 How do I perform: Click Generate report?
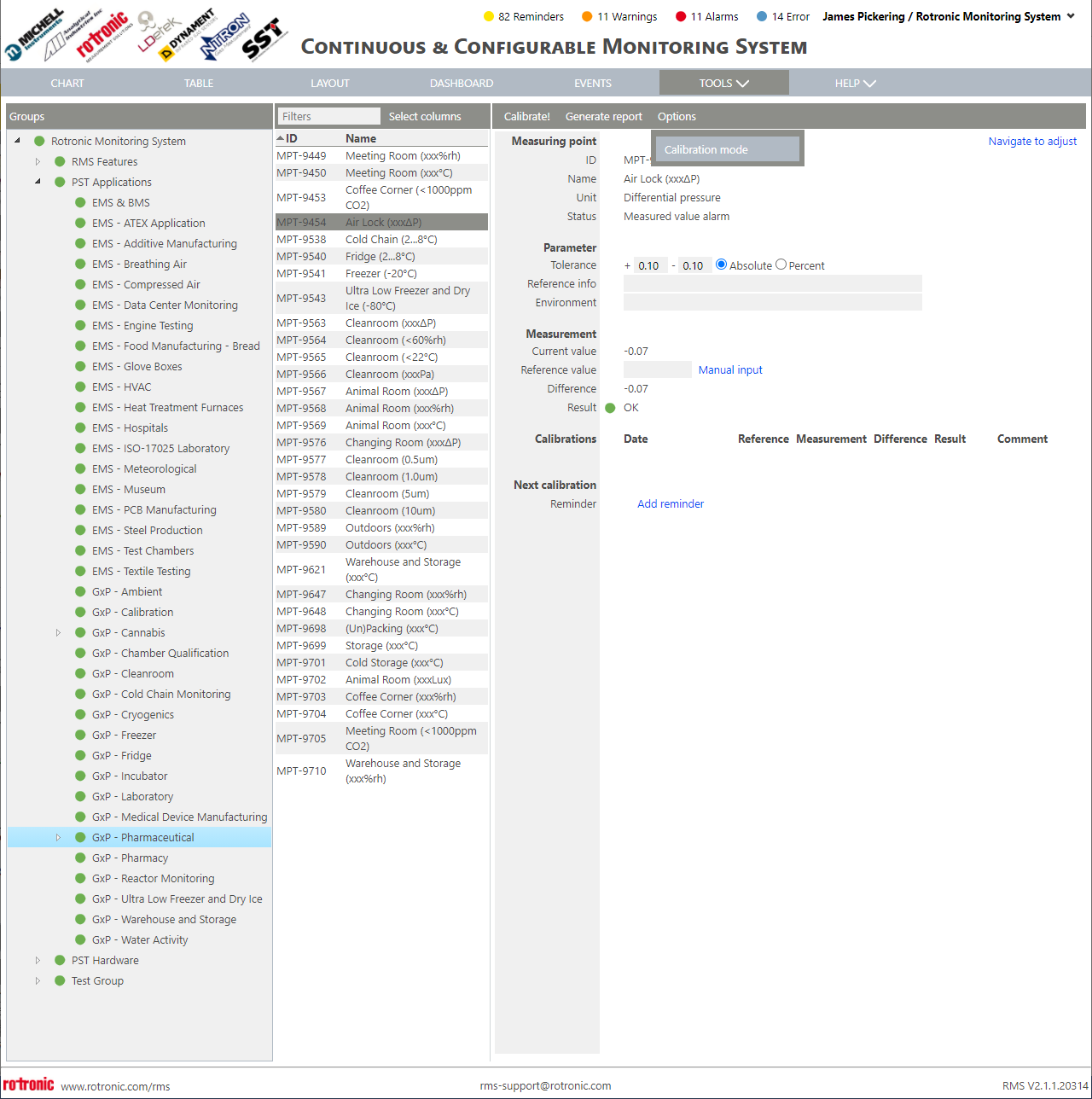pos(604,116)
